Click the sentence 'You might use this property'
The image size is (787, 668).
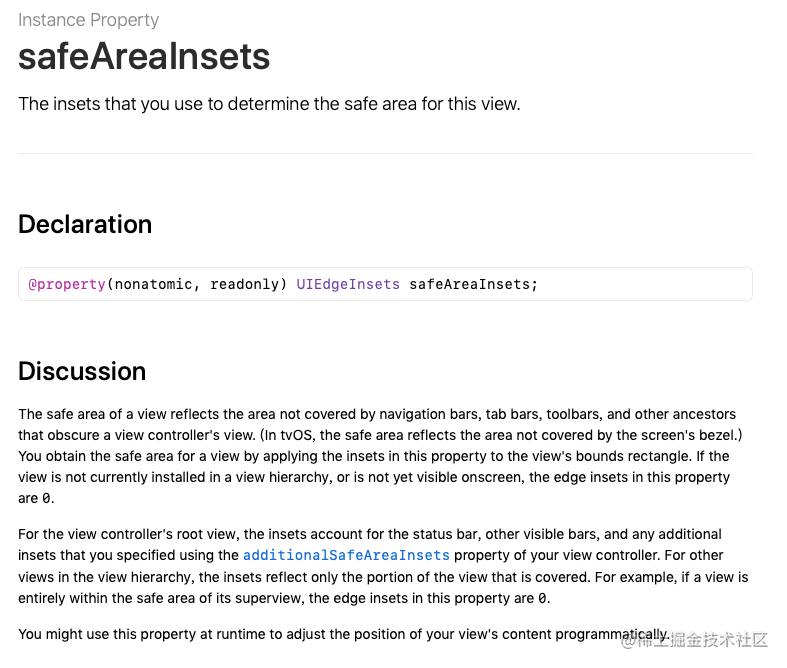(344, 634)
